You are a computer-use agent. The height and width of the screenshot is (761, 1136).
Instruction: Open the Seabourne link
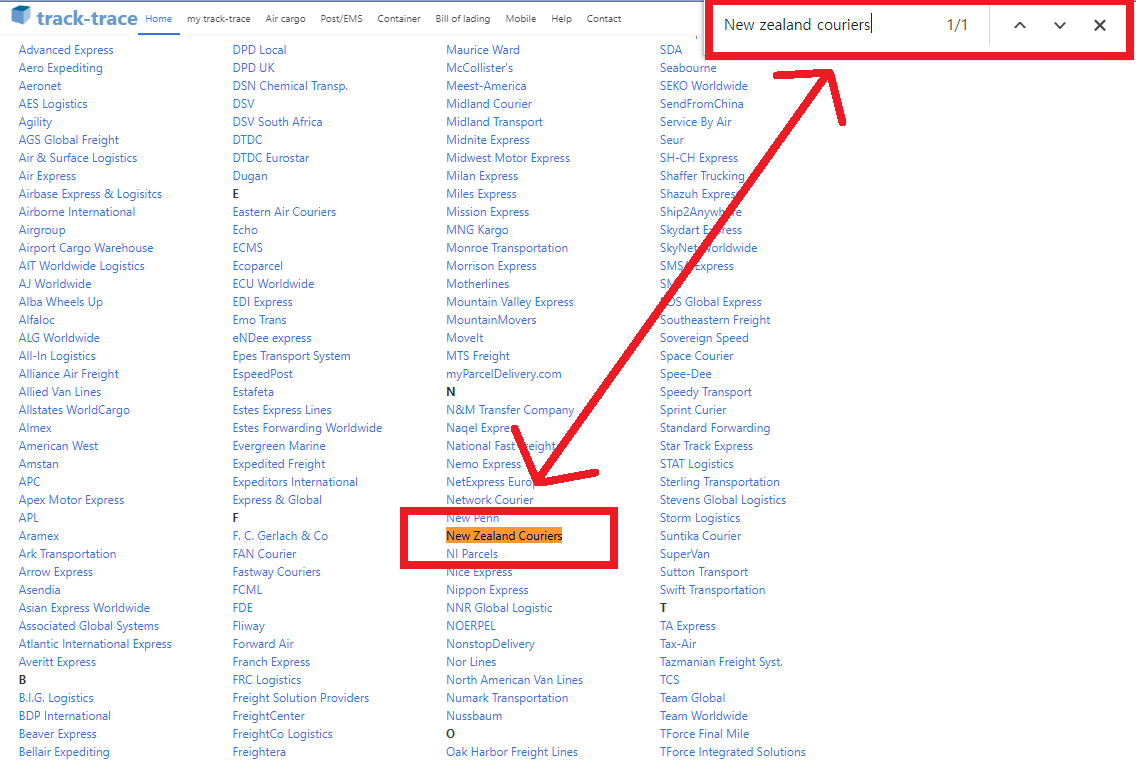coord(688,68)
